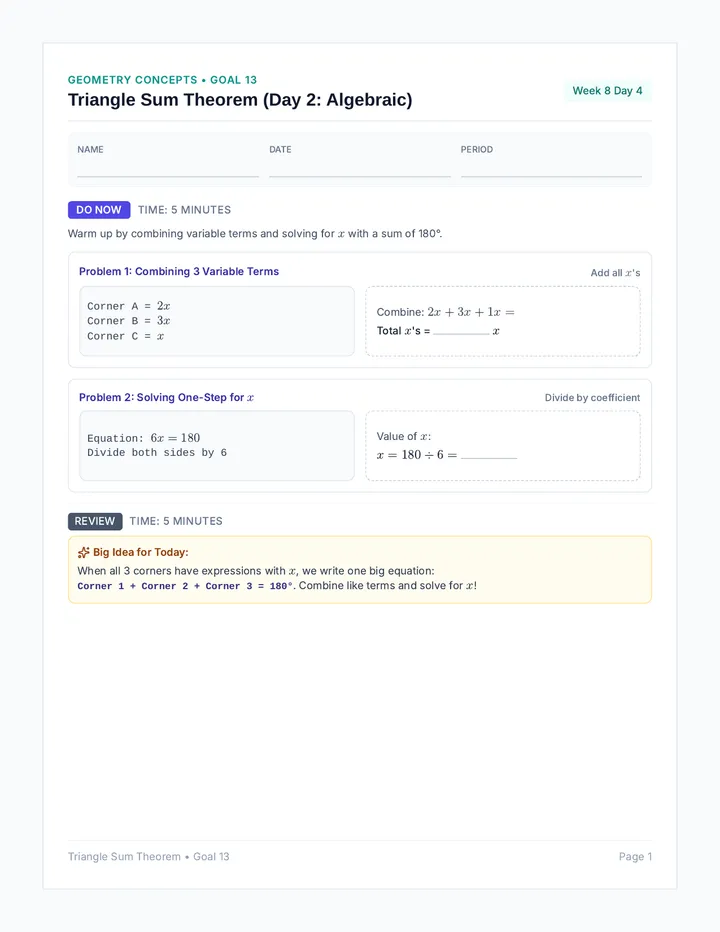The image size is (720, 932).
Task: Click the Equation 6x = 180 text
Action: [143, 438]
